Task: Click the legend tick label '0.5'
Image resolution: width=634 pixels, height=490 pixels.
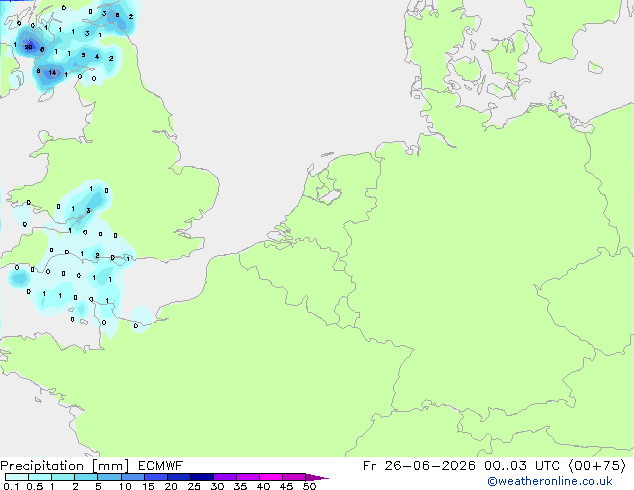Action: coord(34,486)
